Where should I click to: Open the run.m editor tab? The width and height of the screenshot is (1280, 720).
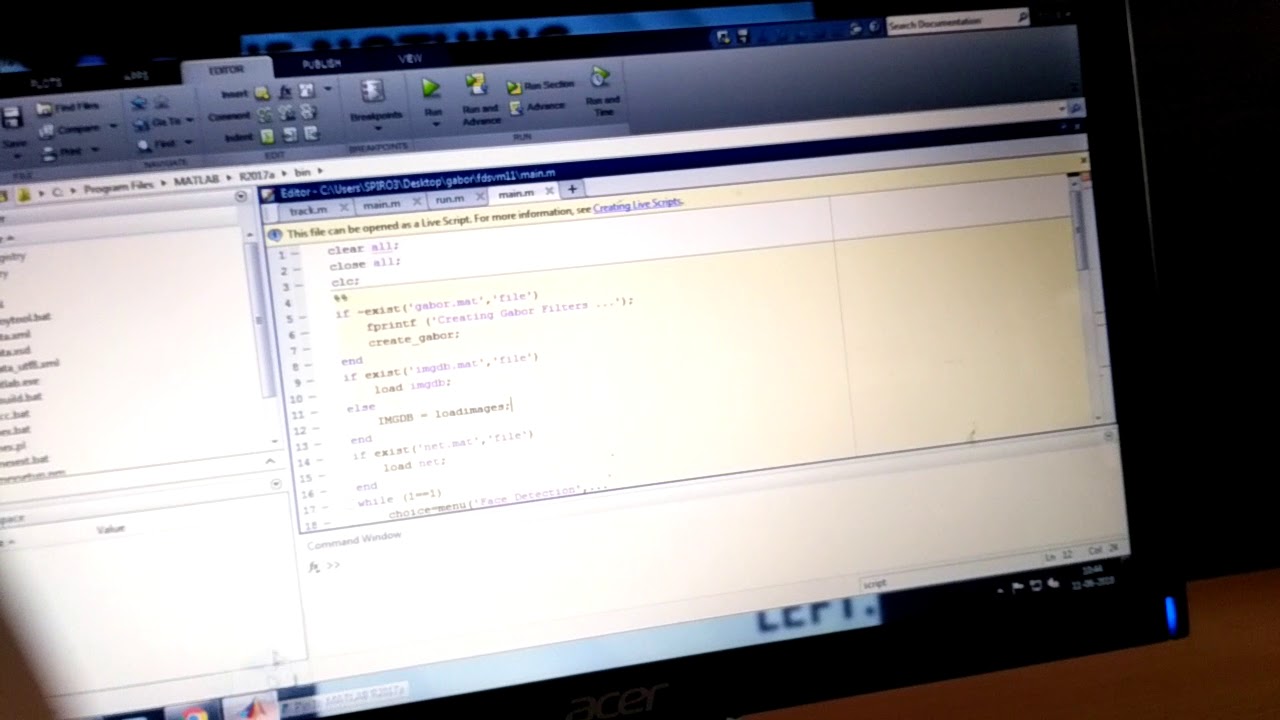click(x=450, y=199)
